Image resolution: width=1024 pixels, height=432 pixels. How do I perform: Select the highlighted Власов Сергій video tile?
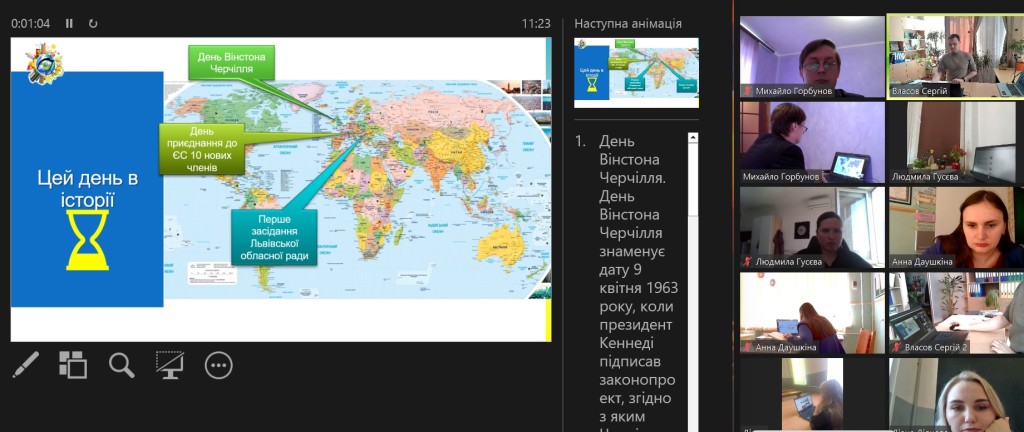(x=955, y=57)
